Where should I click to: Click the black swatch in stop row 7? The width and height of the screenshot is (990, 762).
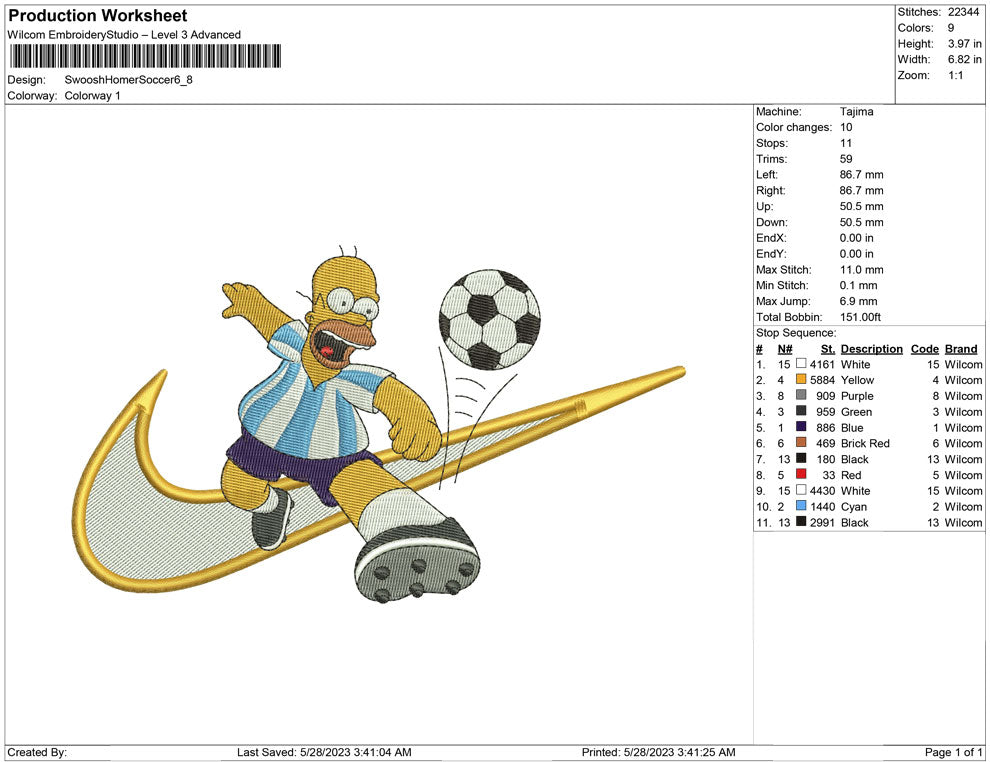click(801, 458)
